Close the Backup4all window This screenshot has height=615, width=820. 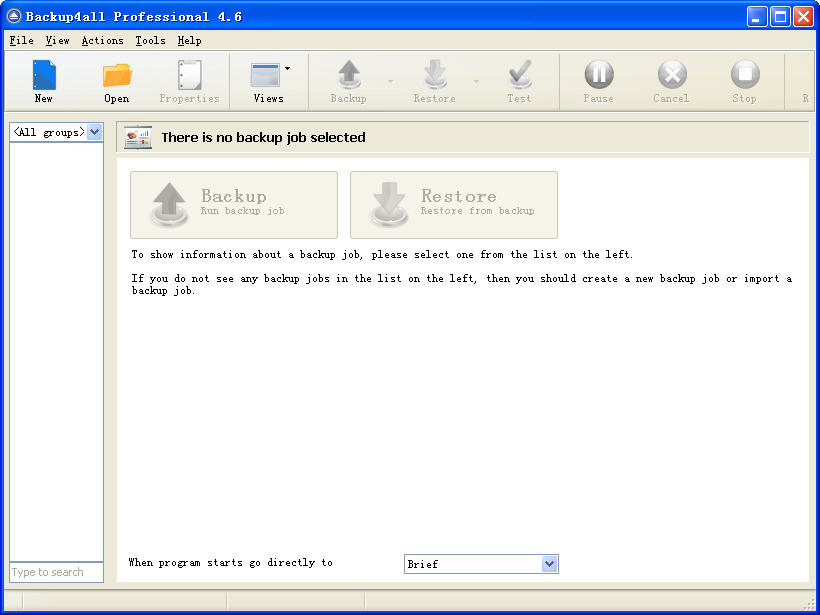[x=803, y=17]
